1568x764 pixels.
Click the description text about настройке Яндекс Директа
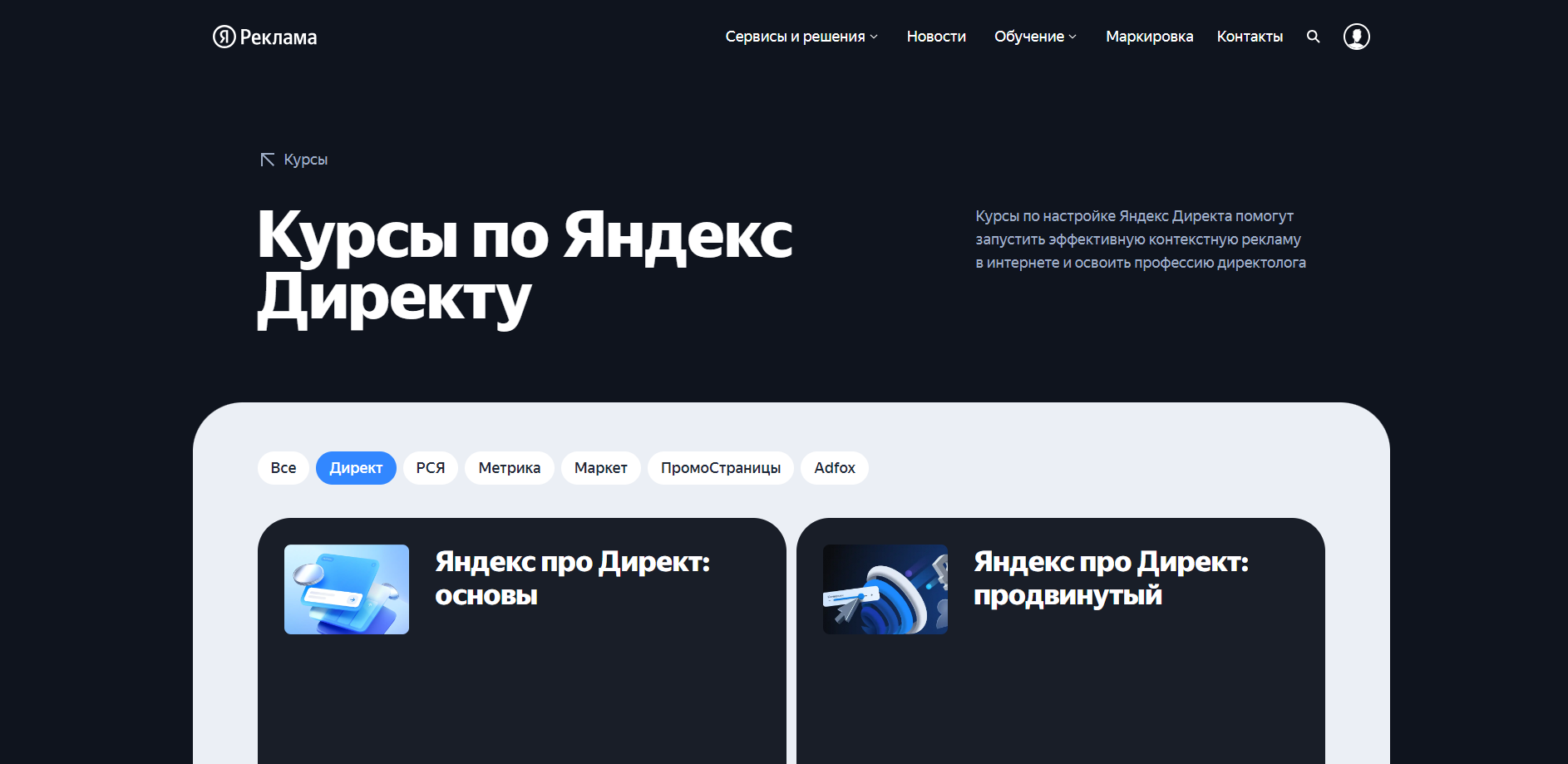pyautogui.click(x=1141, y=239)
